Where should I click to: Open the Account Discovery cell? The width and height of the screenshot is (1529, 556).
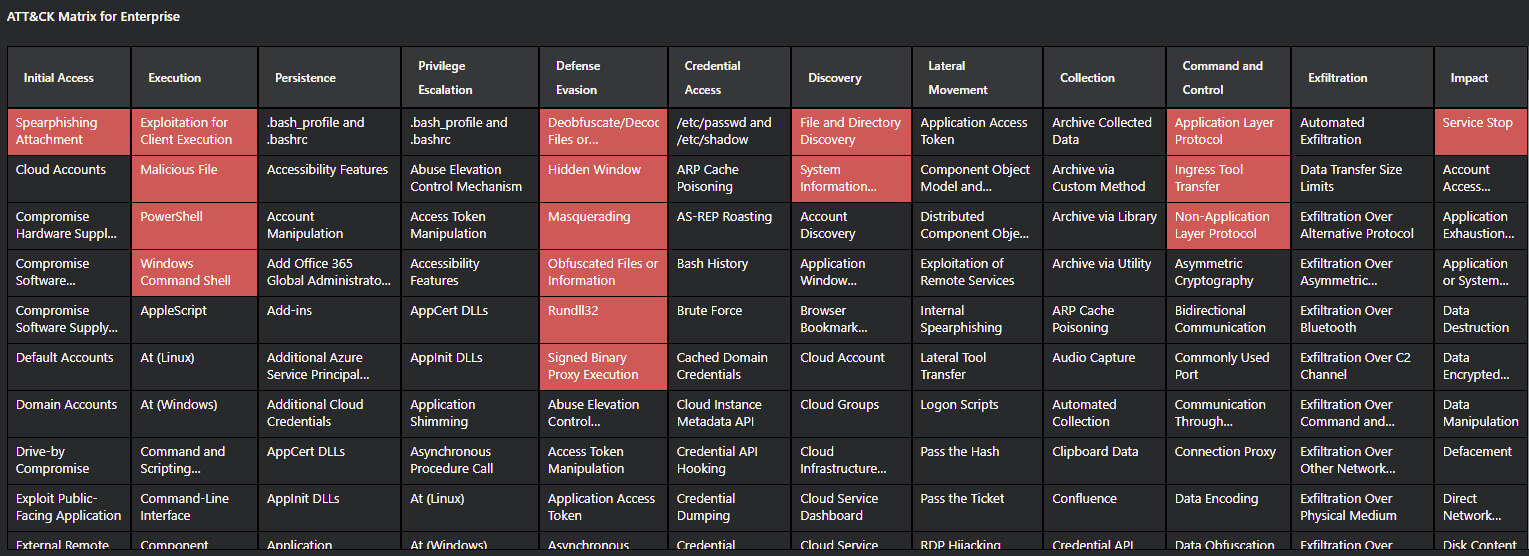(x=852, y=226)
